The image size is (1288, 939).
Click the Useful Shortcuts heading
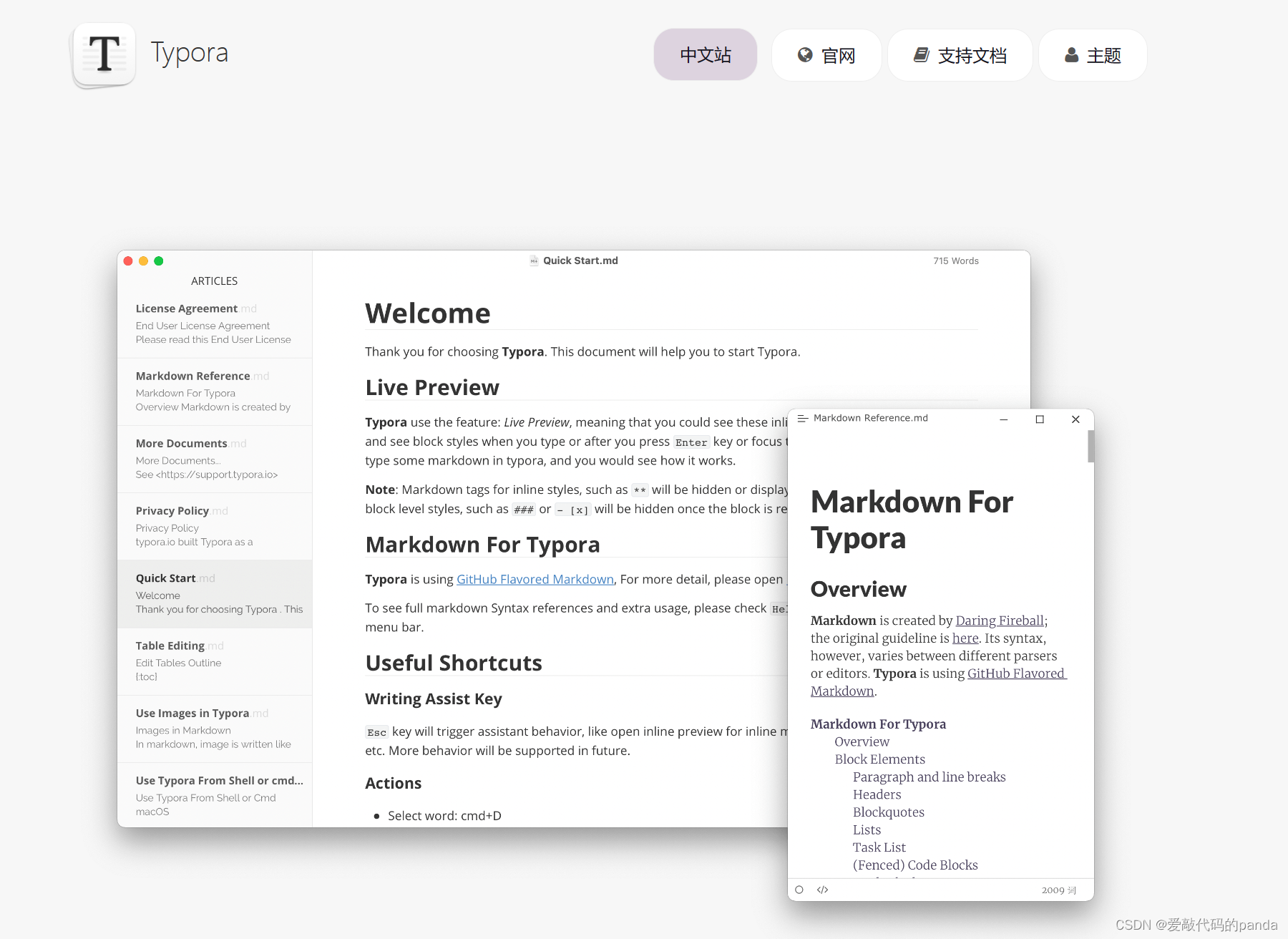[x=454, y=663]
